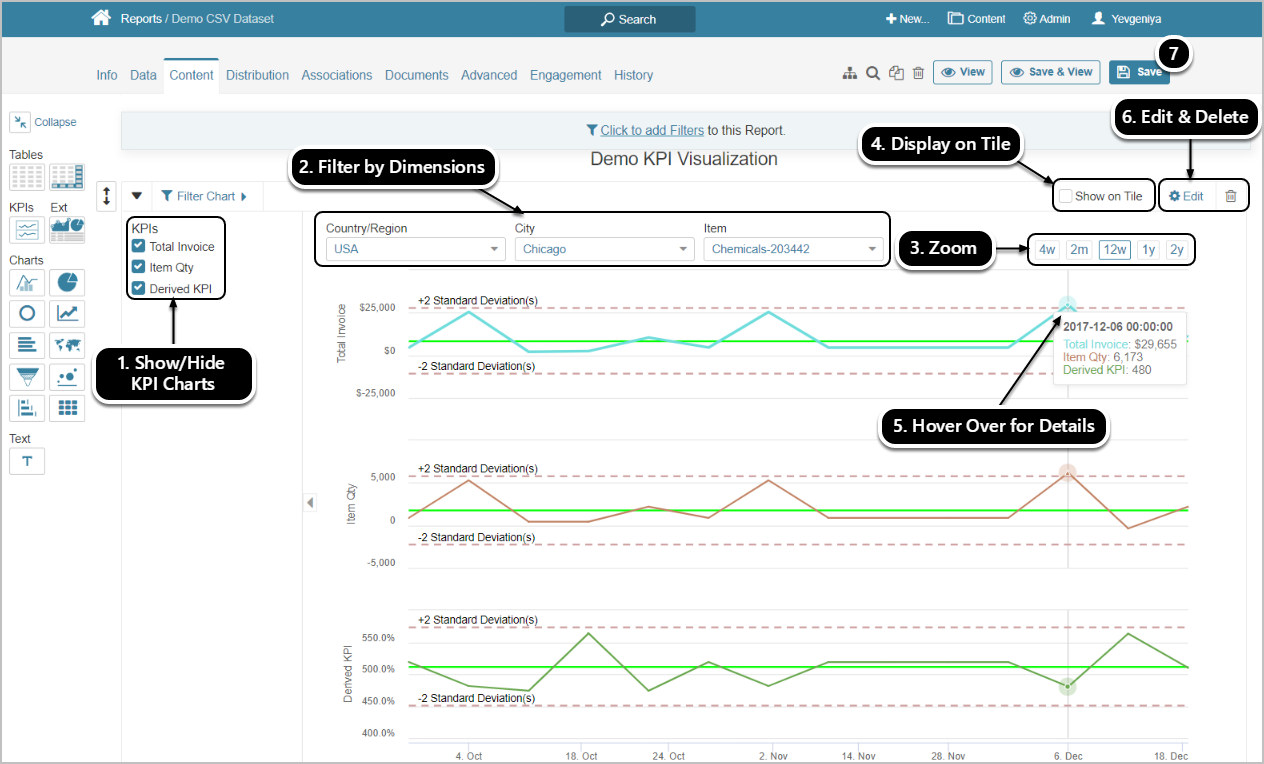Click the home icon in header
The width and height of the screenshot is (1264, 764).
[100, 18]
